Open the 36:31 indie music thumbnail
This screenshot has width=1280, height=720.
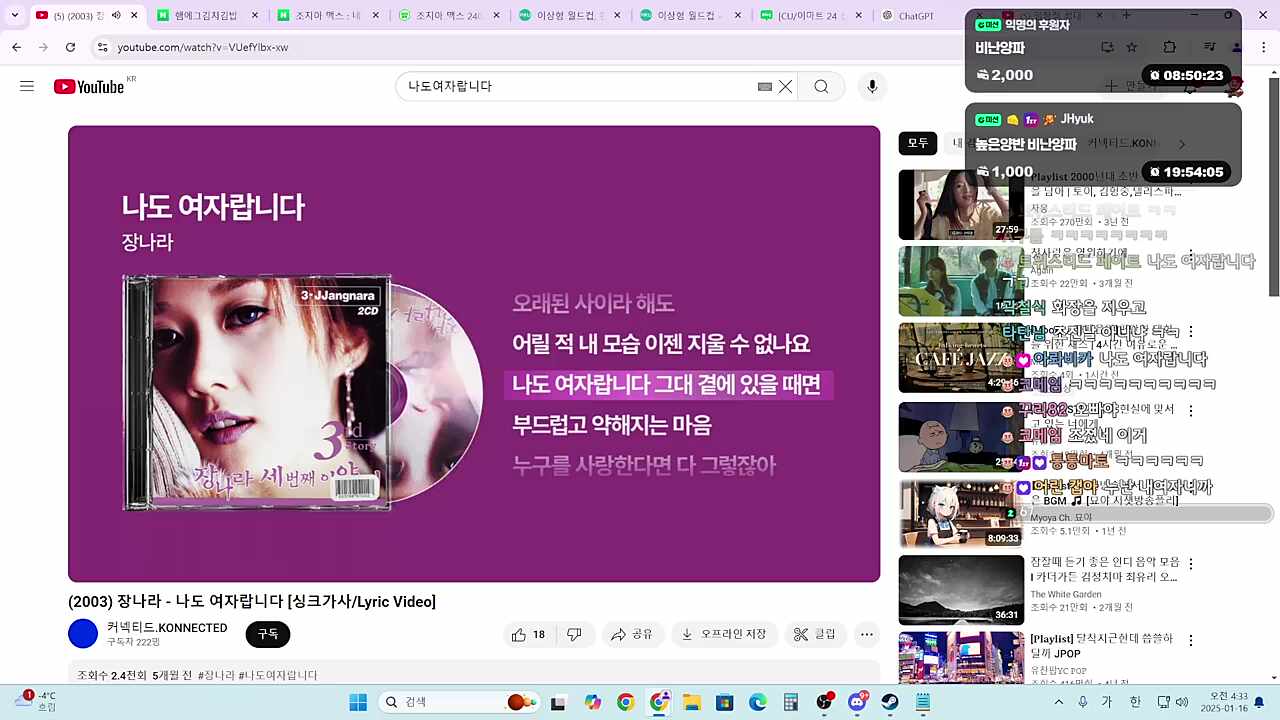pos(961,590)
